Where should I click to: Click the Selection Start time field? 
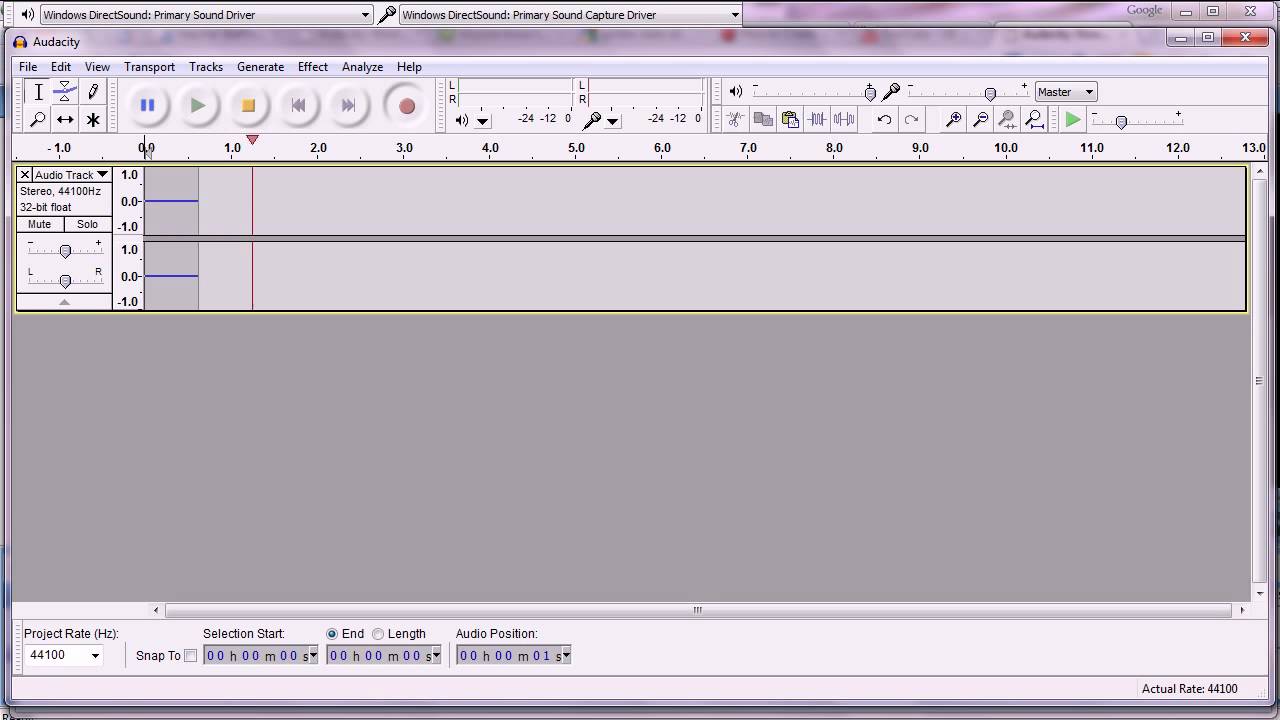click(x=260, y=655)
